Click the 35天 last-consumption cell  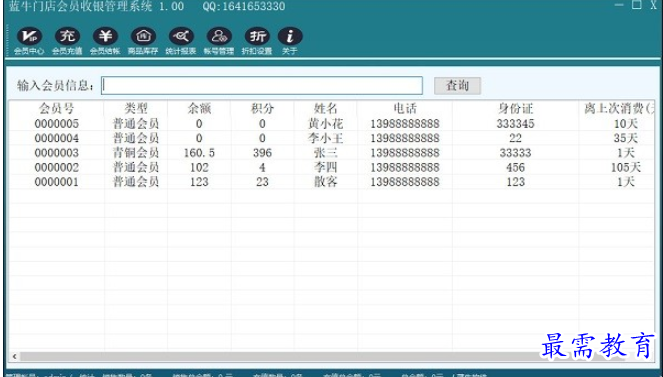click(626, 138)
